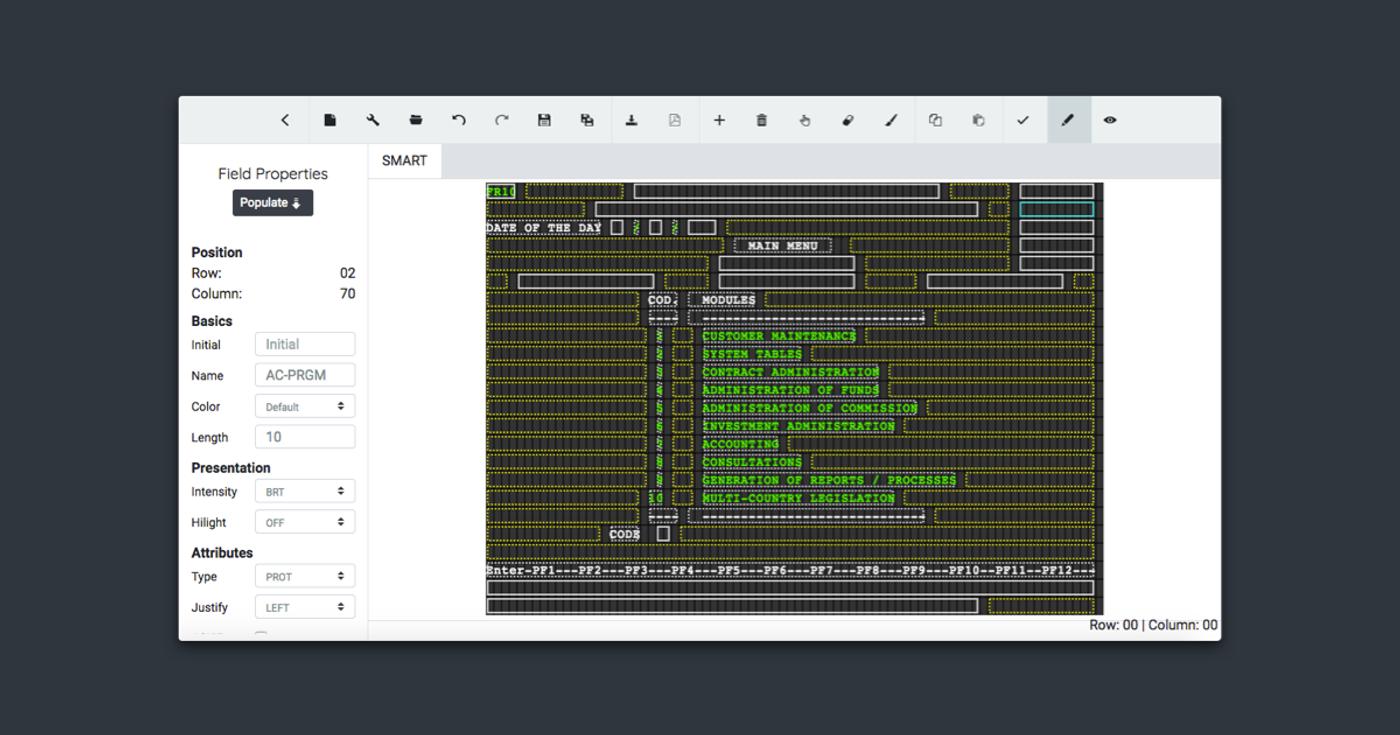Image resolution: width=1400 pixels, height=735 pixels.
Task: Copy the selected field
Action: 934,120
